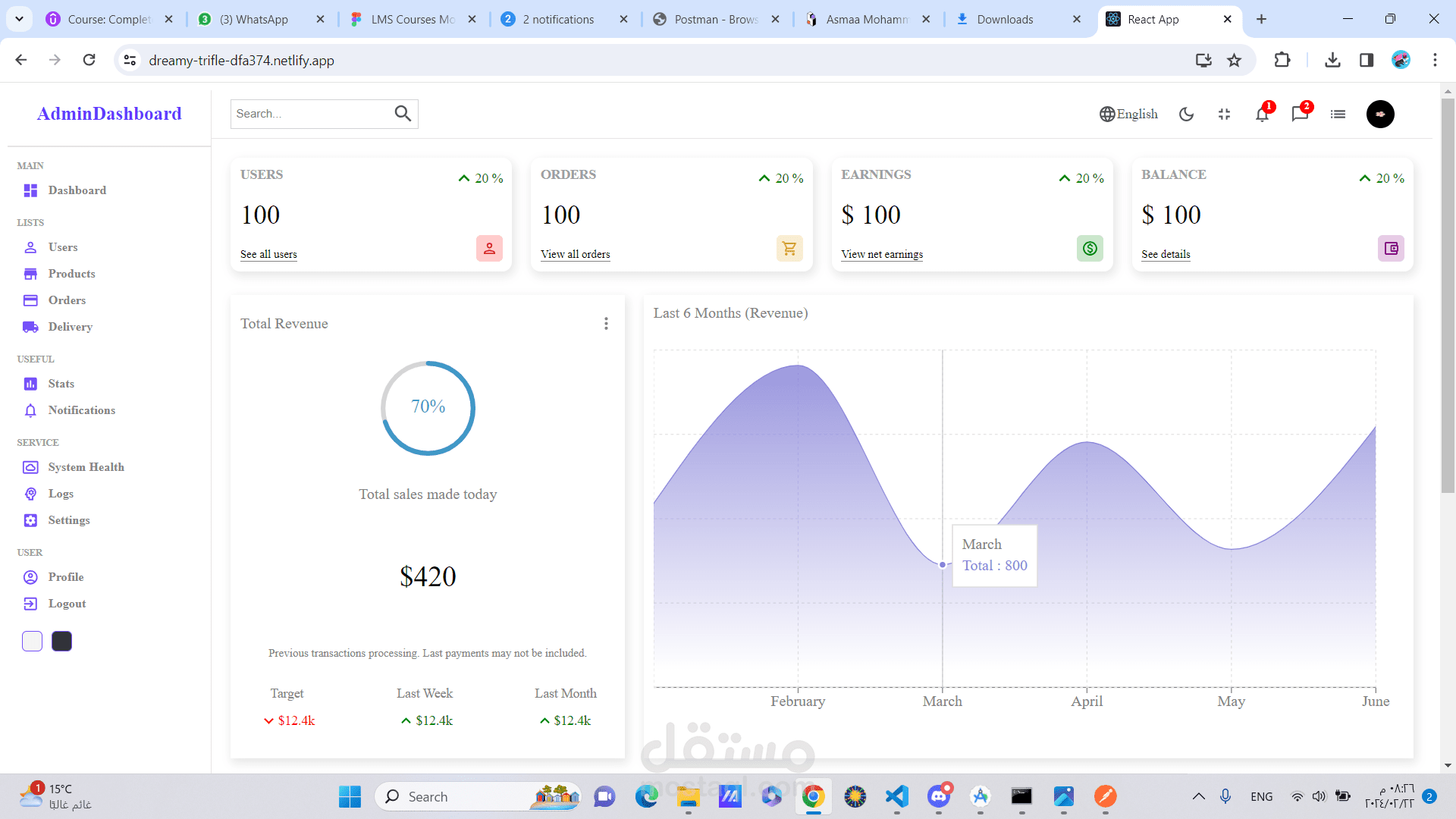Switch to the LMS Courses browser tab
This screenshot has height=819, width=1456.
pyautogui.click(x=413, y=19)
